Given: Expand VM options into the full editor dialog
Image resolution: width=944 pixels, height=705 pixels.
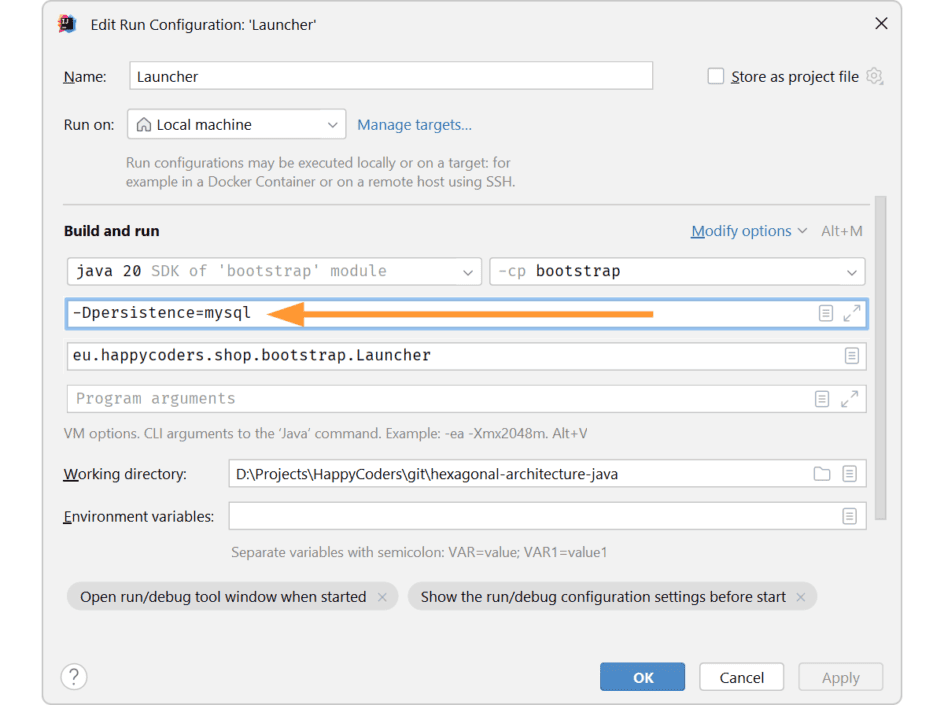Looking at the screenshot, I should [x=851, y=313].
